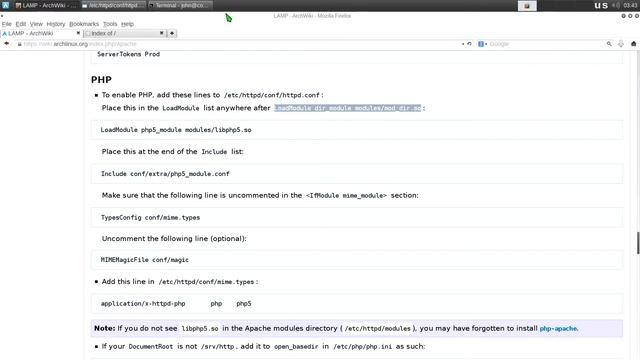Follow the php-apache link
The image size is (640, 360).
(x=558, y=329)
